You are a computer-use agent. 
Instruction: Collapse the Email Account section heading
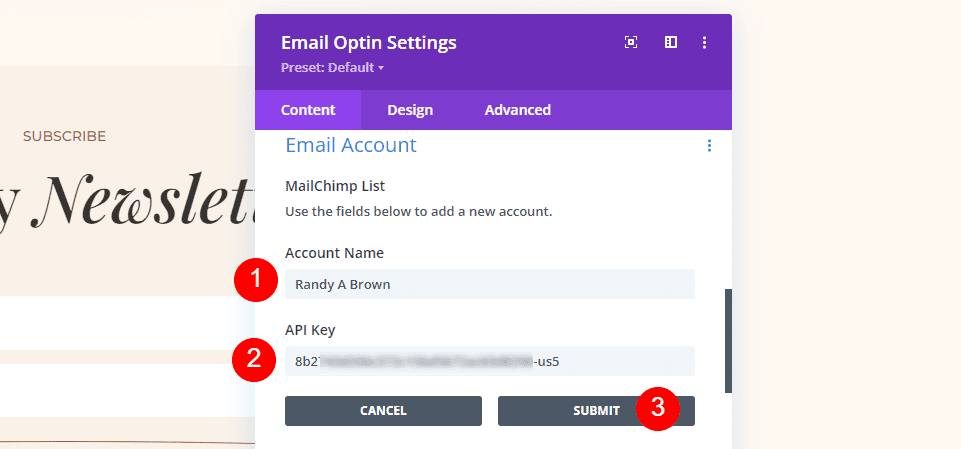[x=351, y=145]
